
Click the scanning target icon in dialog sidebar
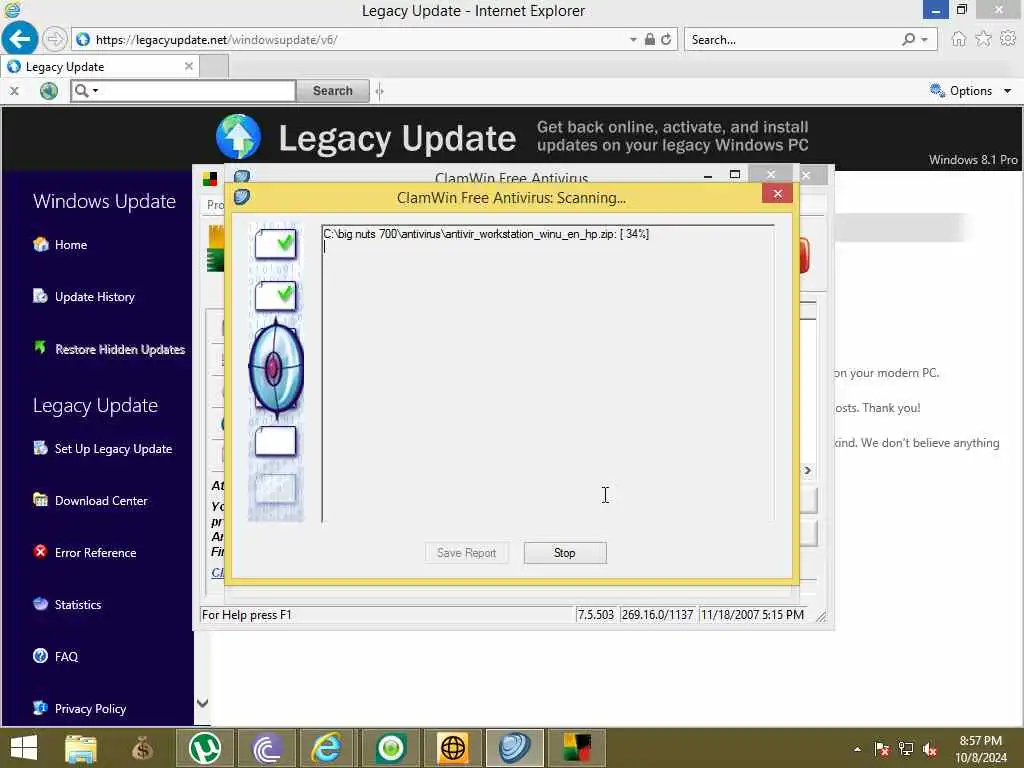(x=276, y=369)
